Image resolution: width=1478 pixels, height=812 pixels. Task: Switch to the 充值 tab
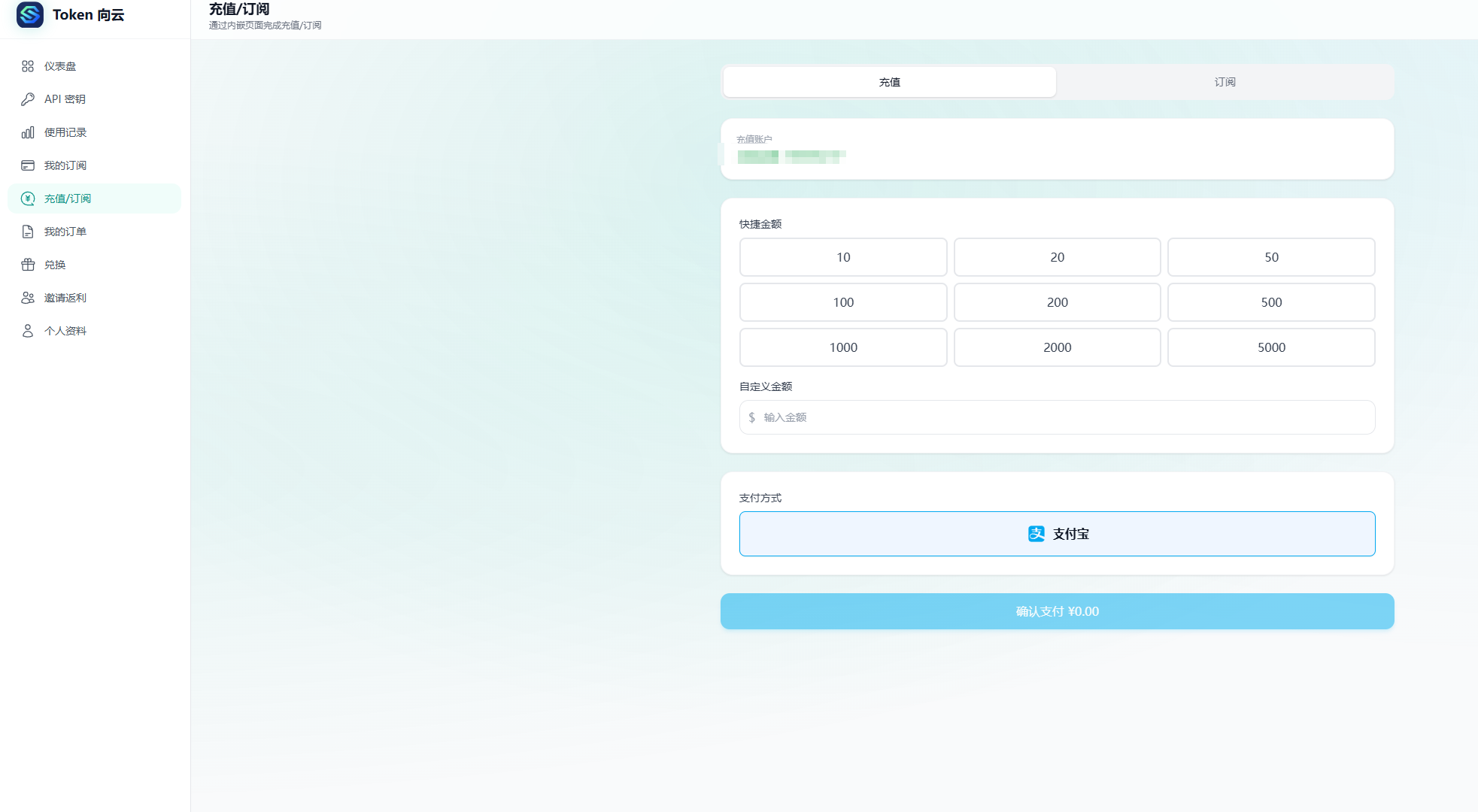click(x=890, y=82)
